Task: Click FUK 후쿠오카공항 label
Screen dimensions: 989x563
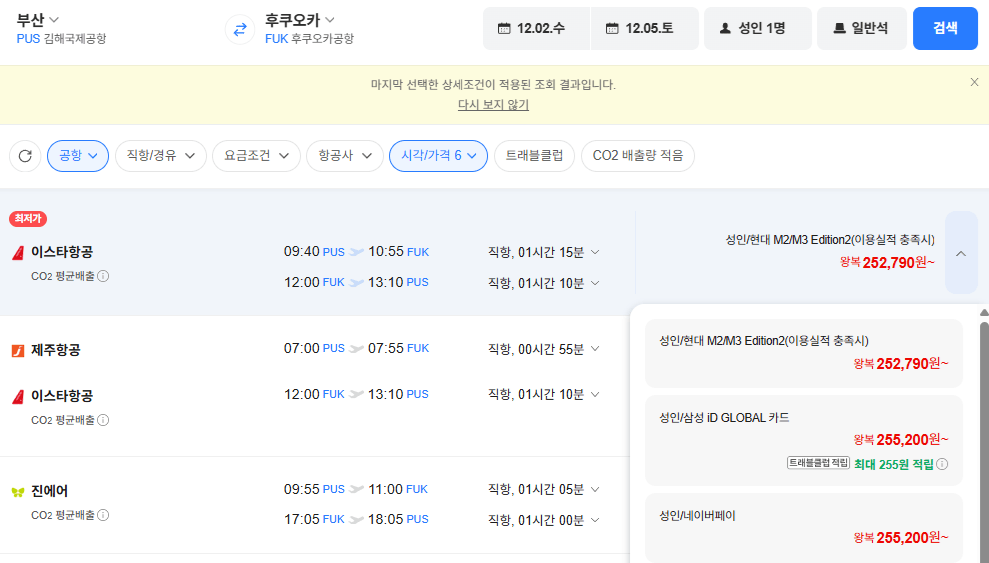Action: pos(309,39)
